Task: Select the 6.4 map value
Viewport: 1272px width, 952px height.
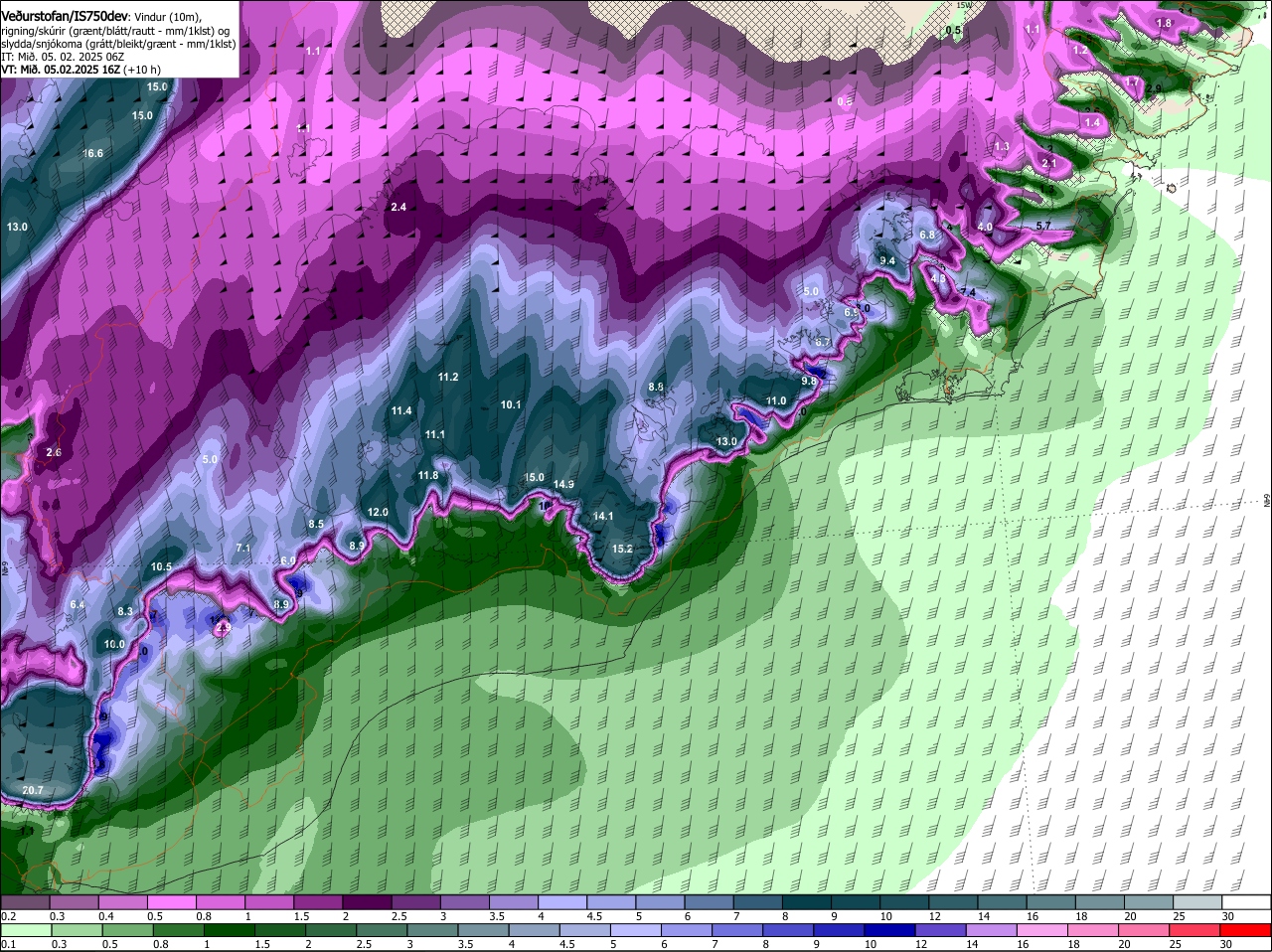Action: pos(78,605)
